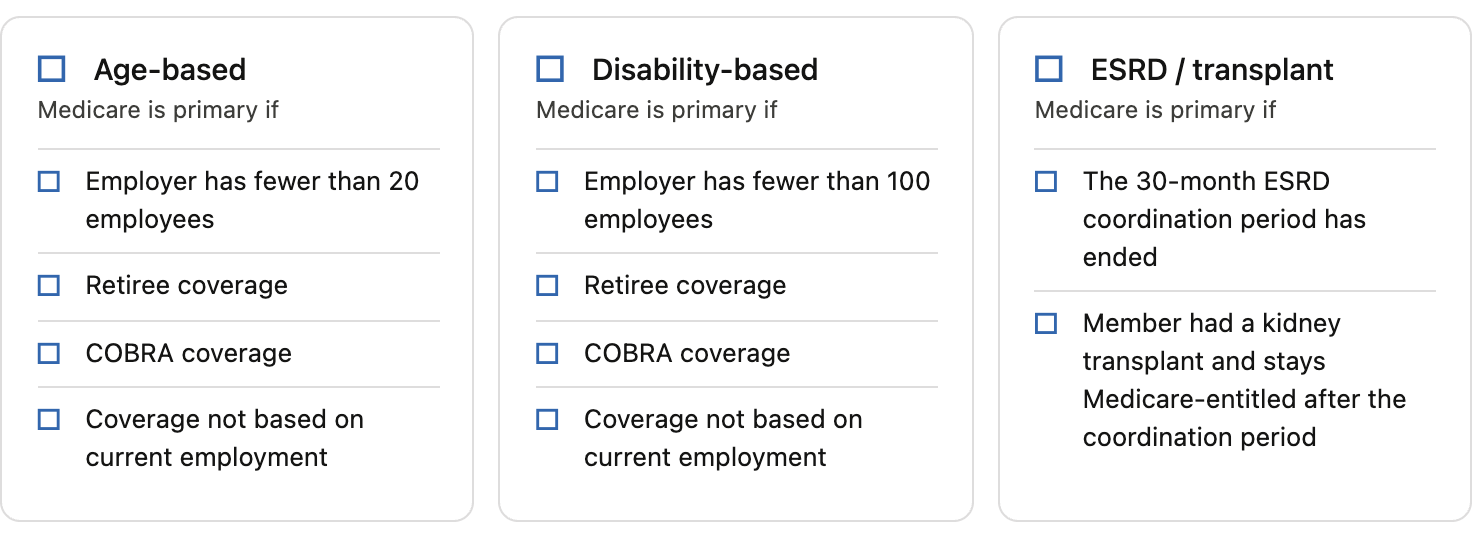Click the Disability-based heading text
The width and height of the screenshot is (1472, 538).
click(705, 70)
